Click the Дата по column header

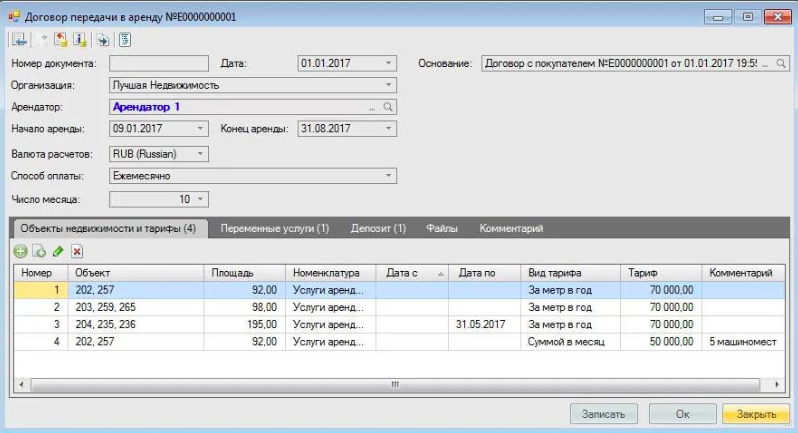tap(484, 273)
